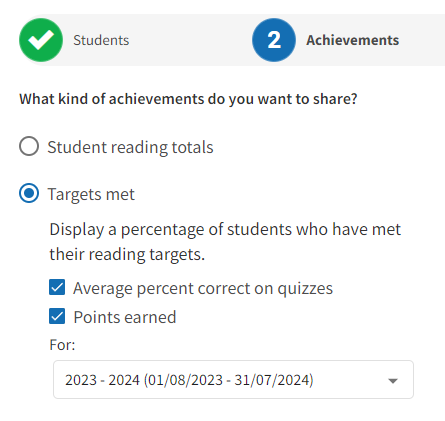445x421 pixels.
Task: Click the Targets met label text
Action: (x=91, y=194)
